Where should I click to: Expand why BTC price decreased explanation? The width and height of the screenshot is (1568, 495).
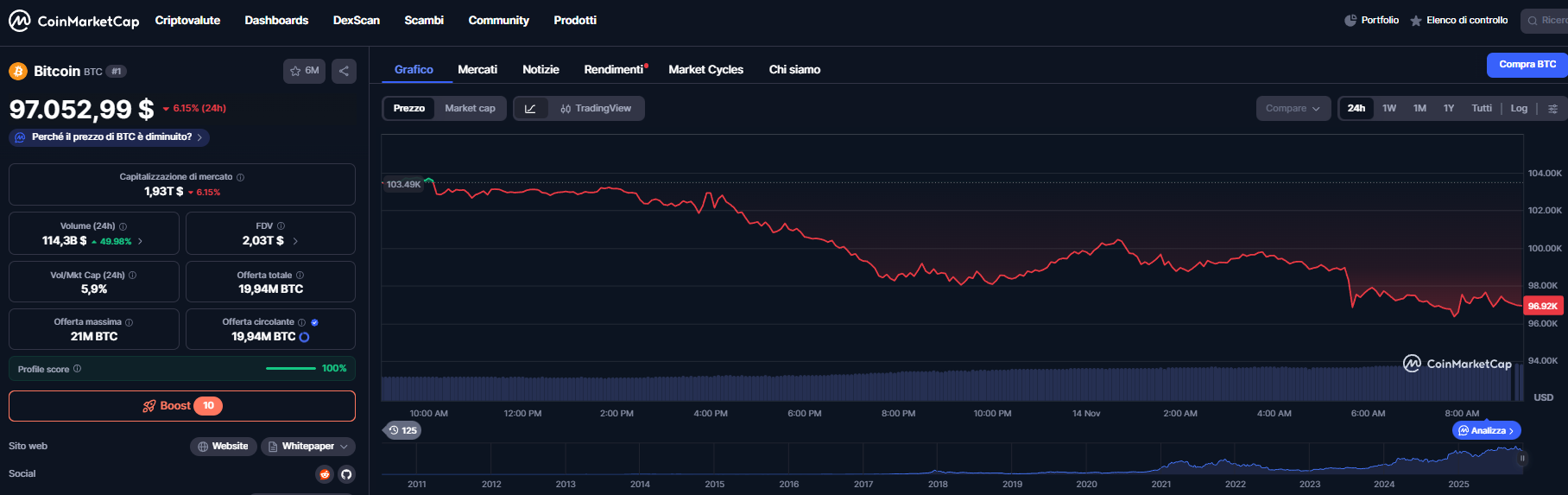point(110,137)
